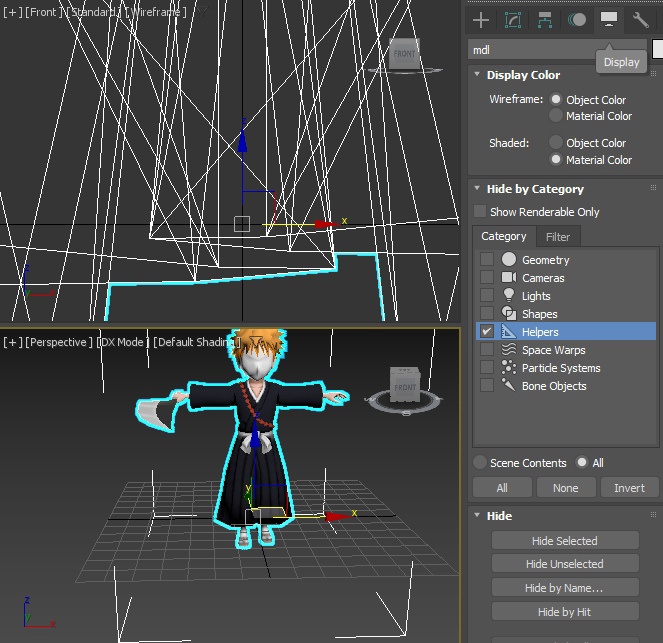The width and height of the screenshot is (663, 643).
Task: Collapse the Display Color rollout
Action: tap(477, 74)
